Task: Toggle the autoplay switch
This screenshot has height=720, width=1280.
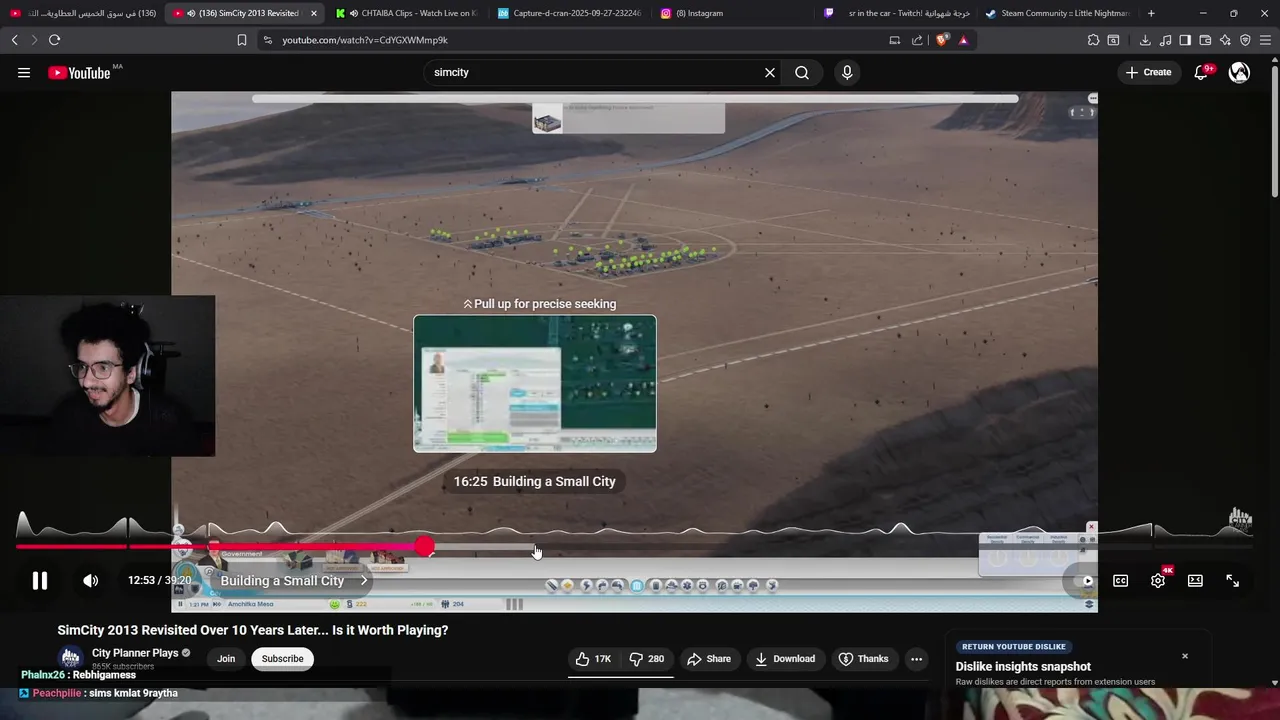Action: coord(1084,580)
